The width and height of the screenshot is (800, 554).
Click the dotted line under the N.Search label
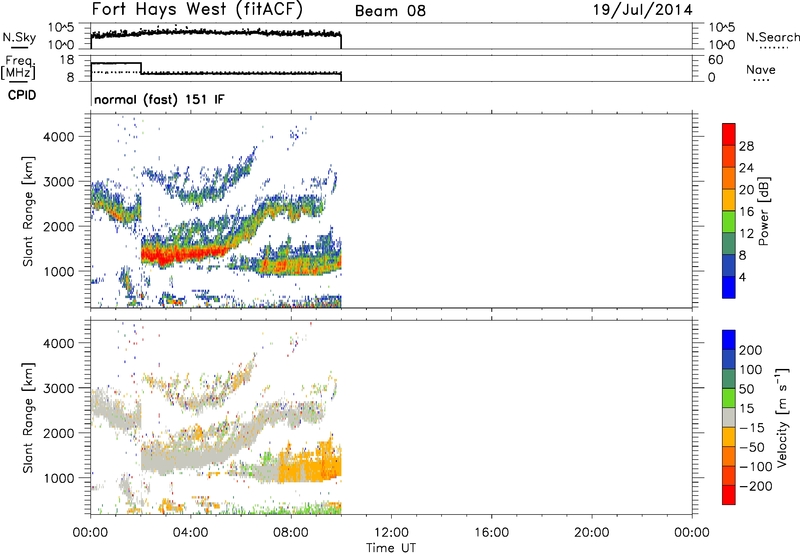(773, 48)
